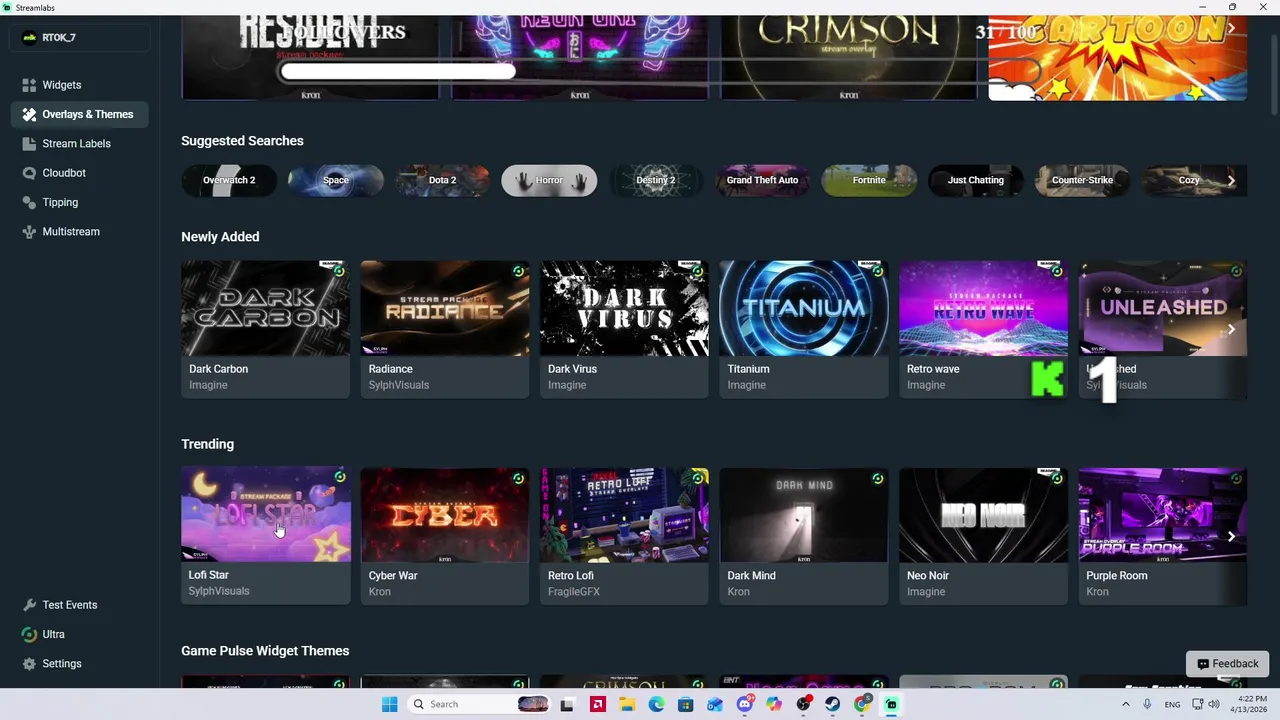Select the Destiny 2 suggested search
Image resolution: width=1280 pixels, height=720 pixels.
point(656,181)
